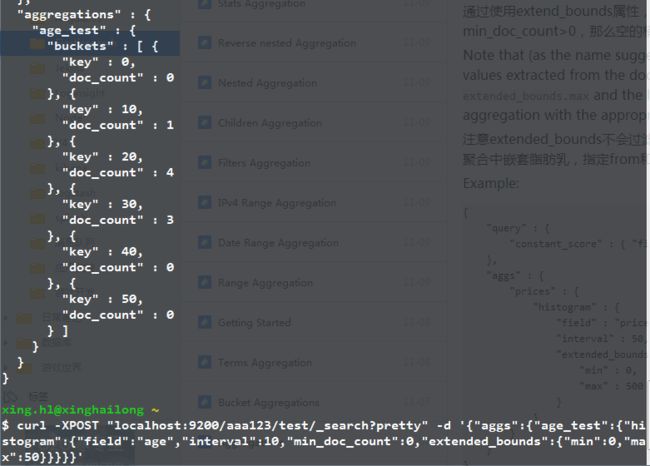Open the Reverse nested Aggregation note
The height and width of the screenshot is (466, 650).
[x=287, y=43]
